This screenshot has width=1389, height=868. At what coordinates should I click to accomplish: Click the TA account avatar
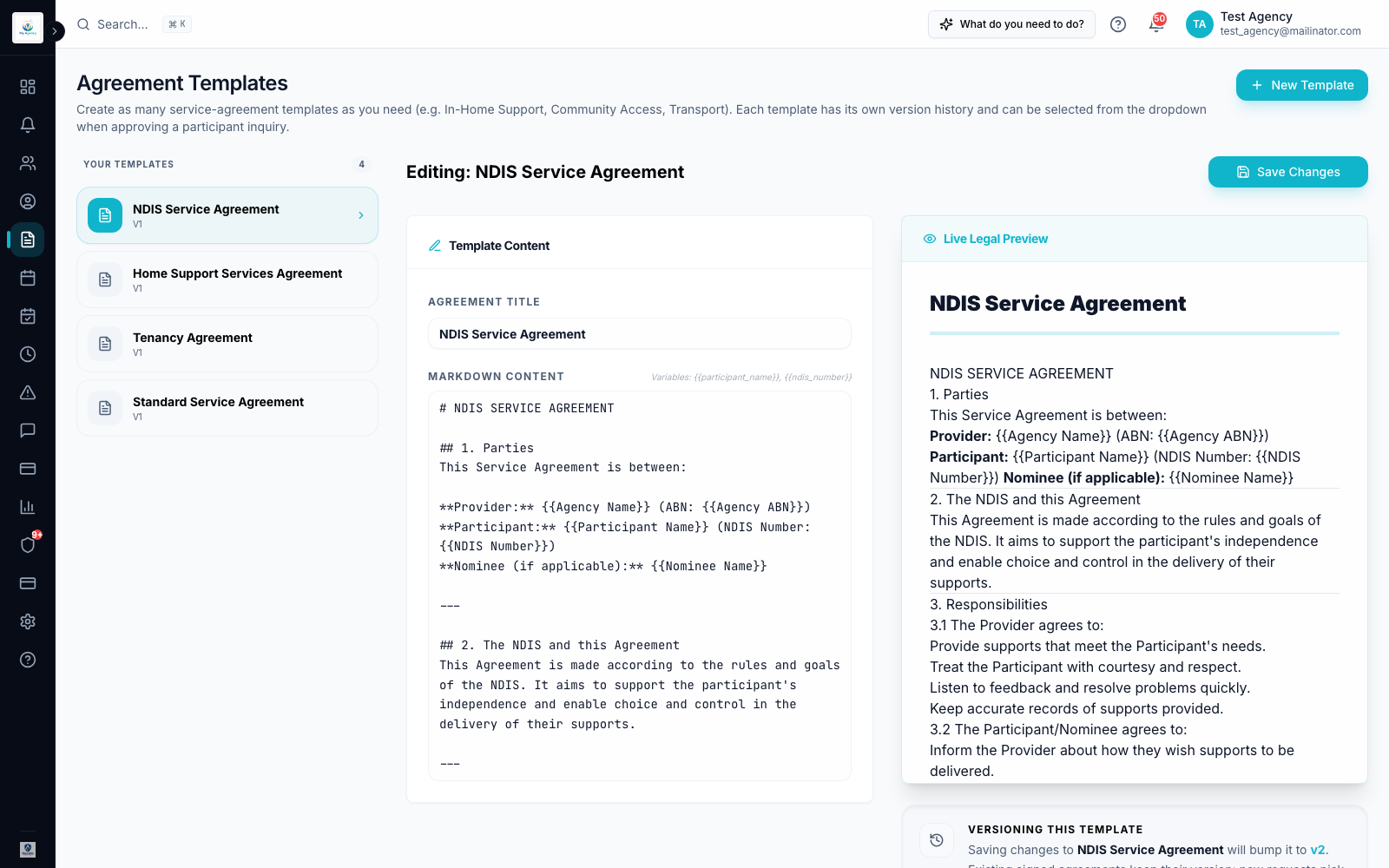(1199, 24)
